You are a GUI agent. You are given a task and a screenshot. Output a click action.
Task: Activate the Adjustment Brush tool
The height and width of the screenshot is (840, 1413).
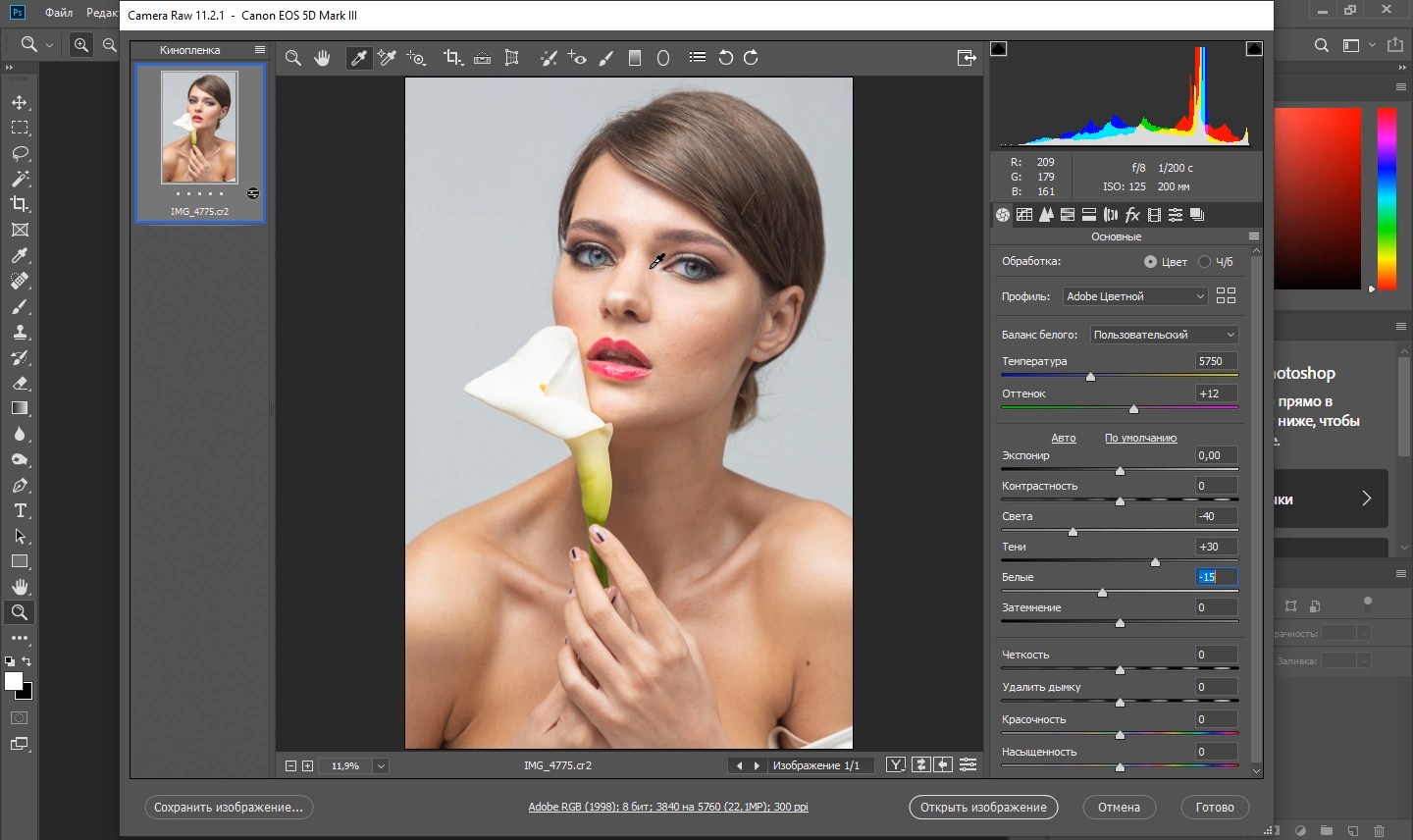(x=605, y=58)
